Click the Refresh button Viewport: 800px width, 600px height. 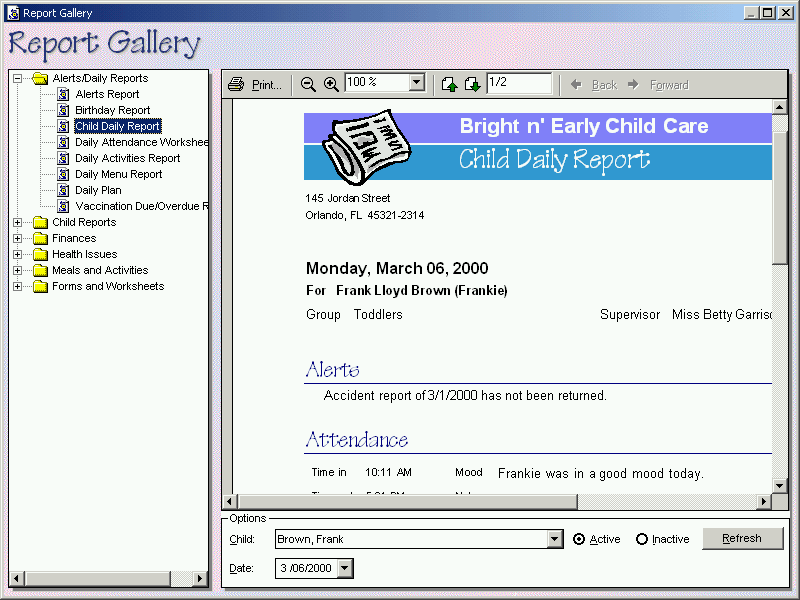[x=742, y=538]
